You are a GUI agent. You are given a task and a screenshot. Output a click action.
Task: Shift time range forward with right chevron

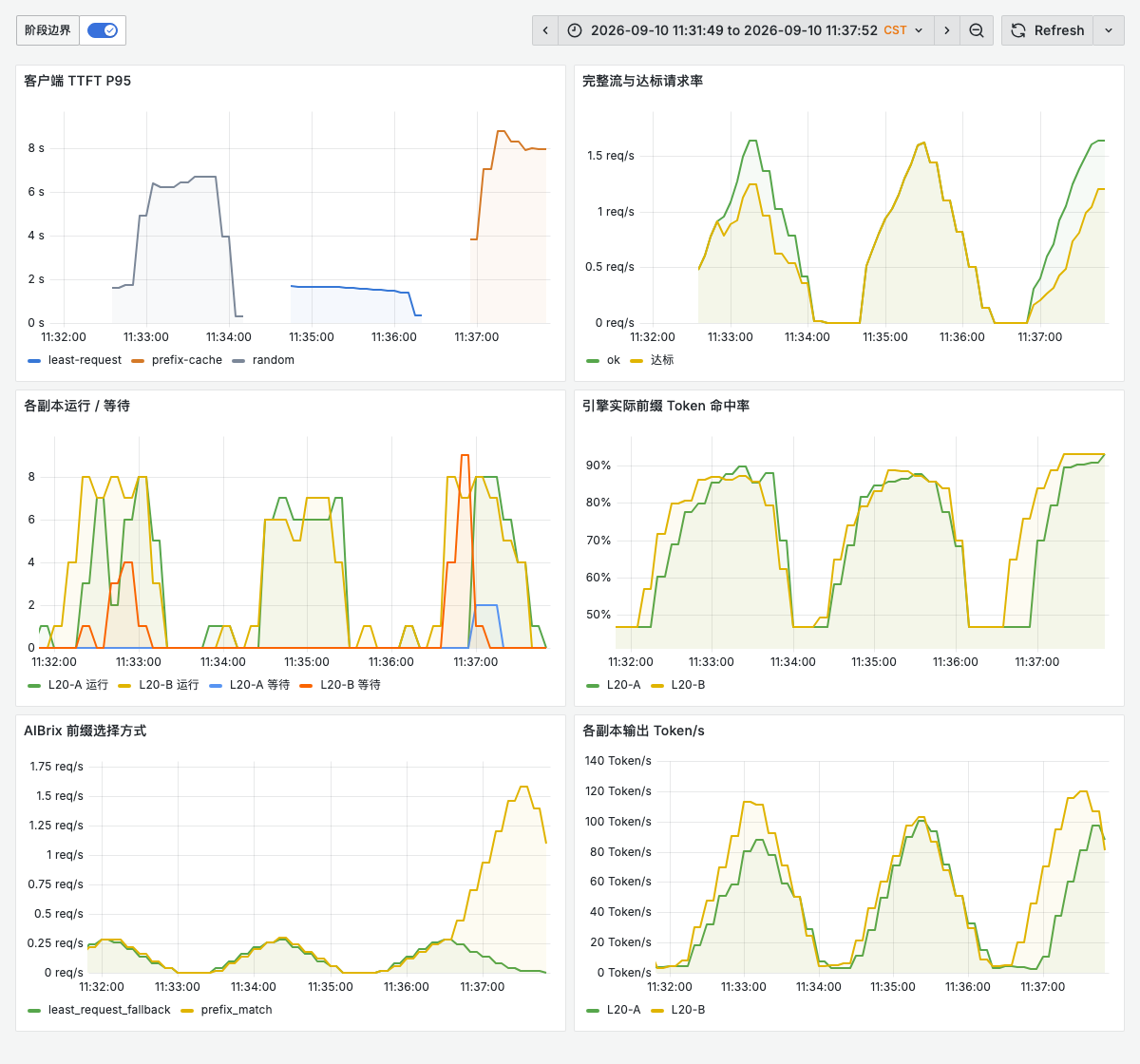click(947, 30)
